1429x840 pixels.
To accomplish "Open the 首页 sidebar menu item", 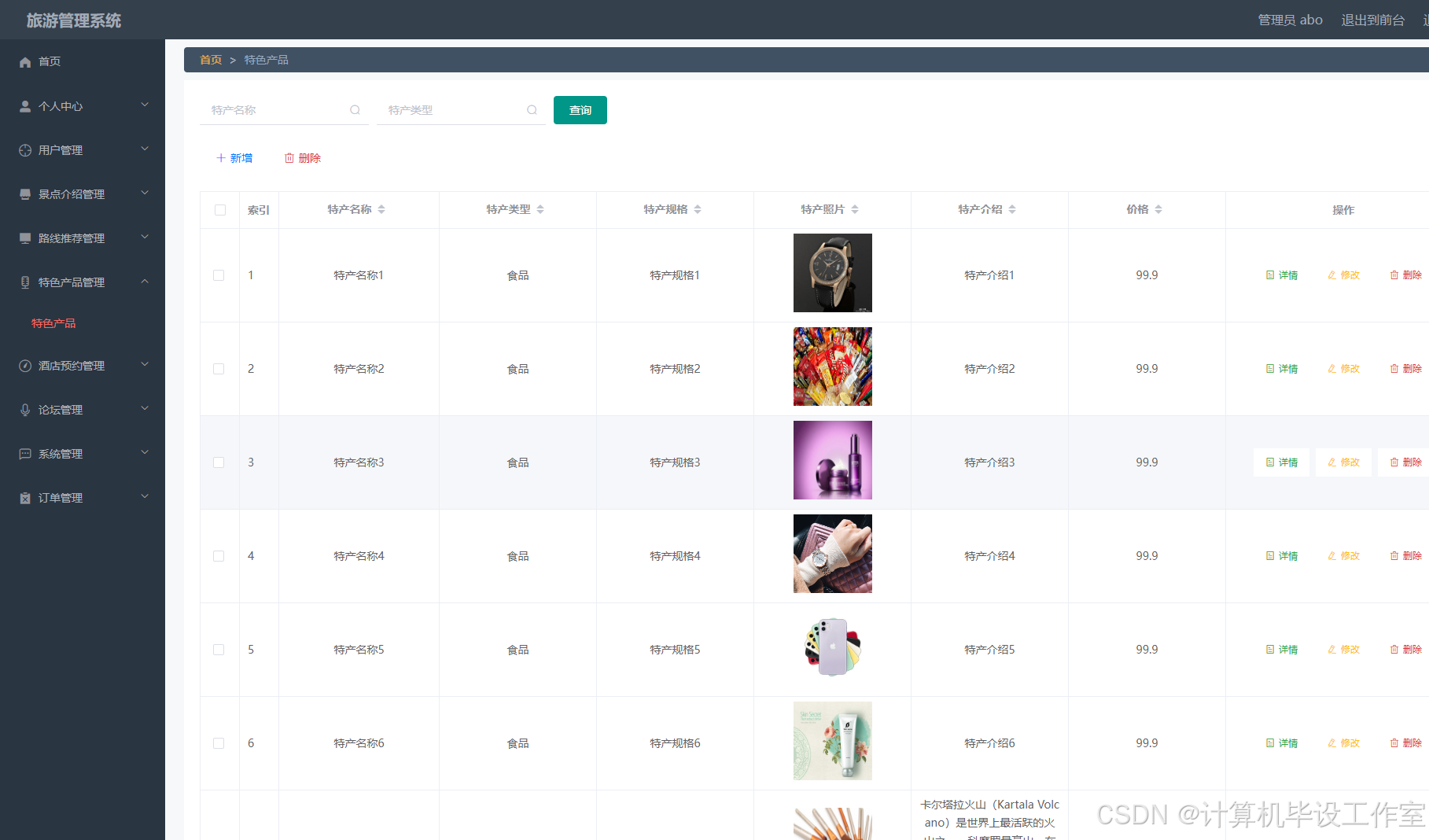I will pos(83,61).
